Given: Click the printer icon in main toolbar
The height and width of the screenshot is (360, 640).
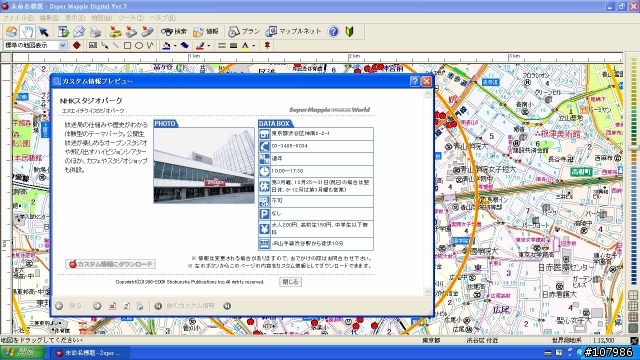Looking at the screenshot, I should point(95,31).
